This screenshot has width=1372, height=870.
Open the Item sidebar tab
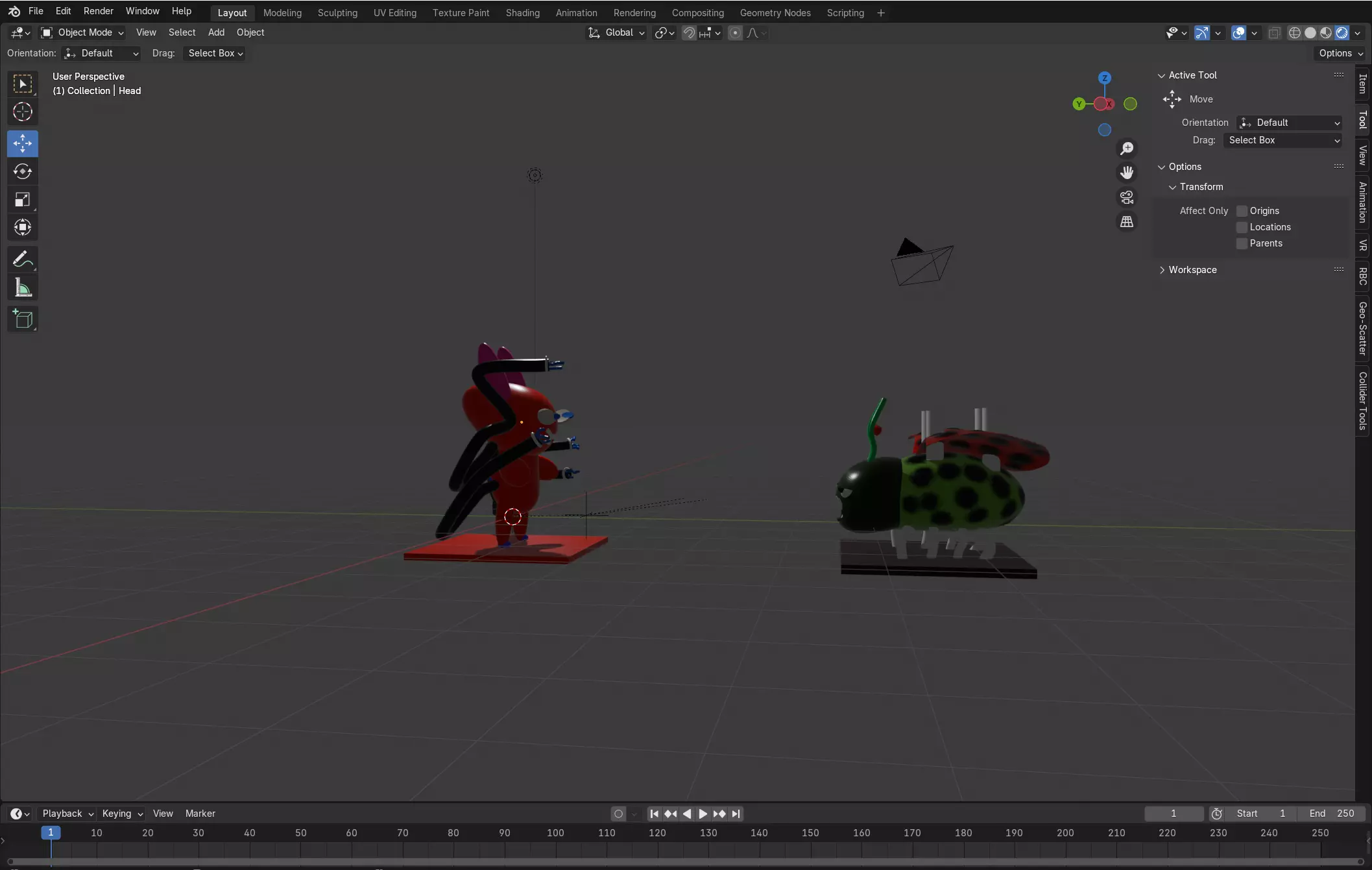[1363, 84]
